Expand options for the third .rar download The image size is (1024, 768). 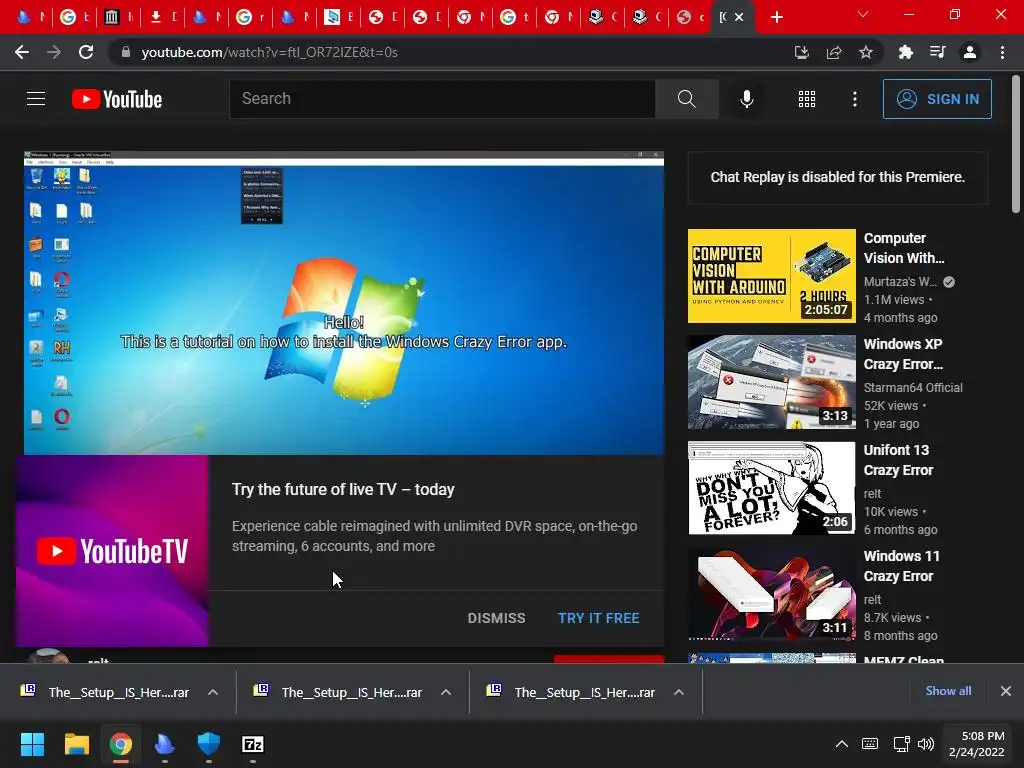click(679, 692)
